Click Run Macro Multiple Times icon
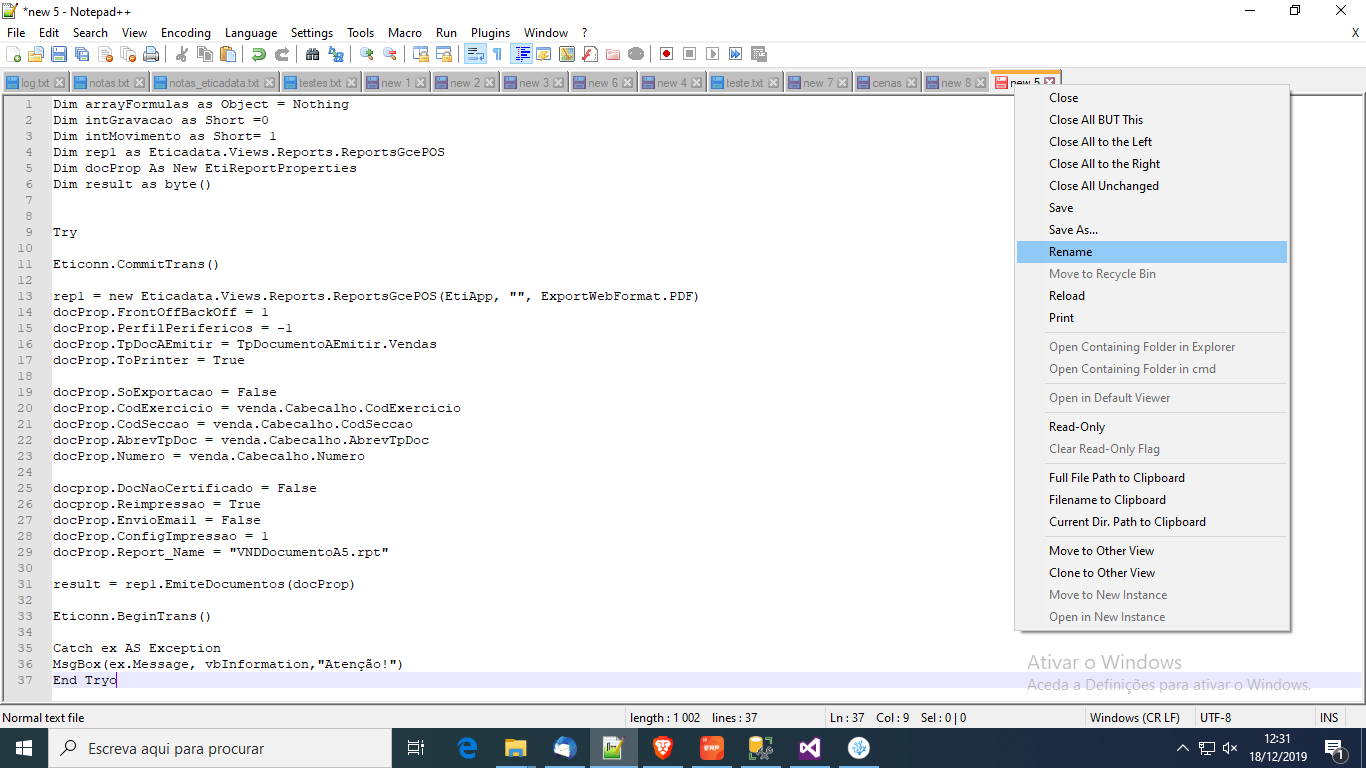 (736, 54)
